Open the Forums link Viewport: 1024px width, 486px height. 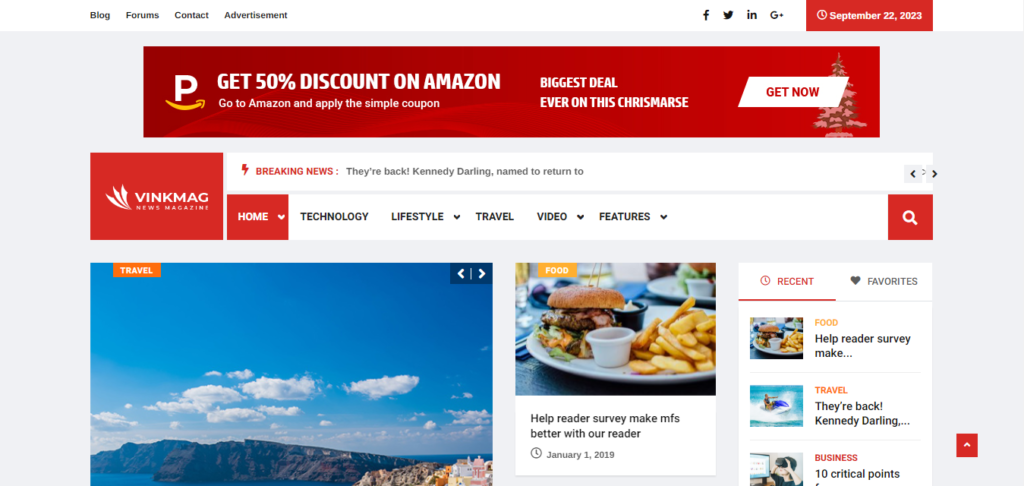[142, 15]
